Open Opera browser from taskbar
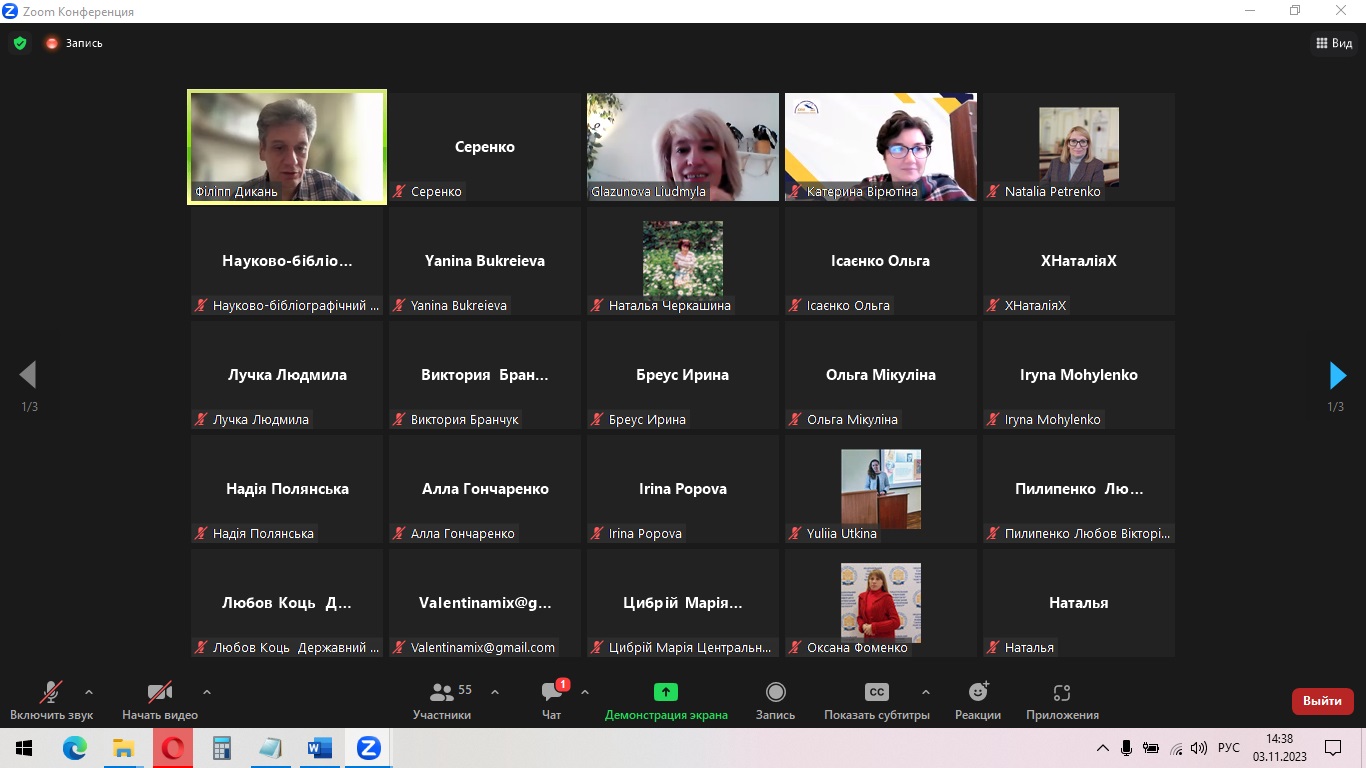The height and width of the screenshot is (768, 1366). 173,748
